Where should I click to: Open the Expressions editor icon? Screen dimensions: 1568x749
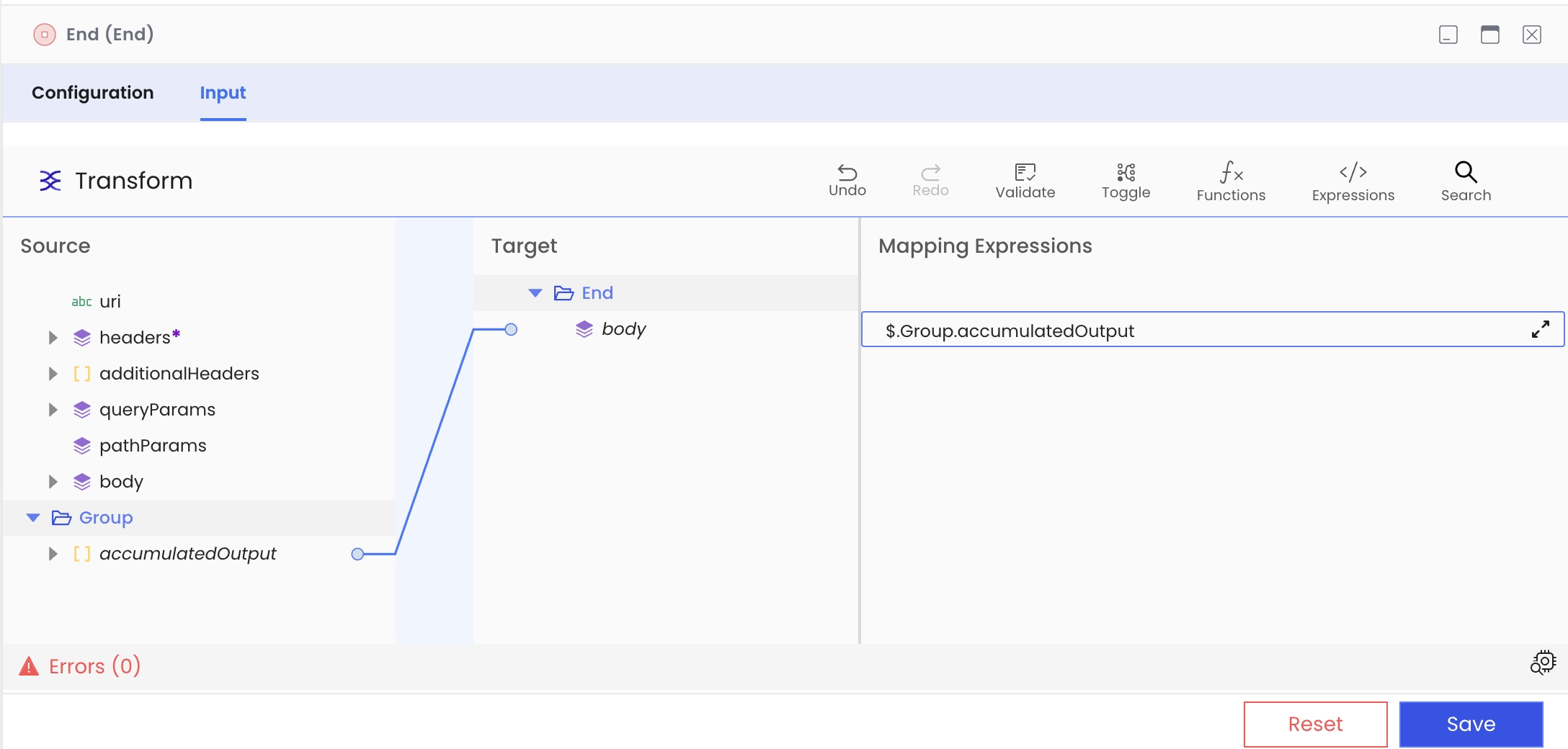click(x=1353, y=173)
